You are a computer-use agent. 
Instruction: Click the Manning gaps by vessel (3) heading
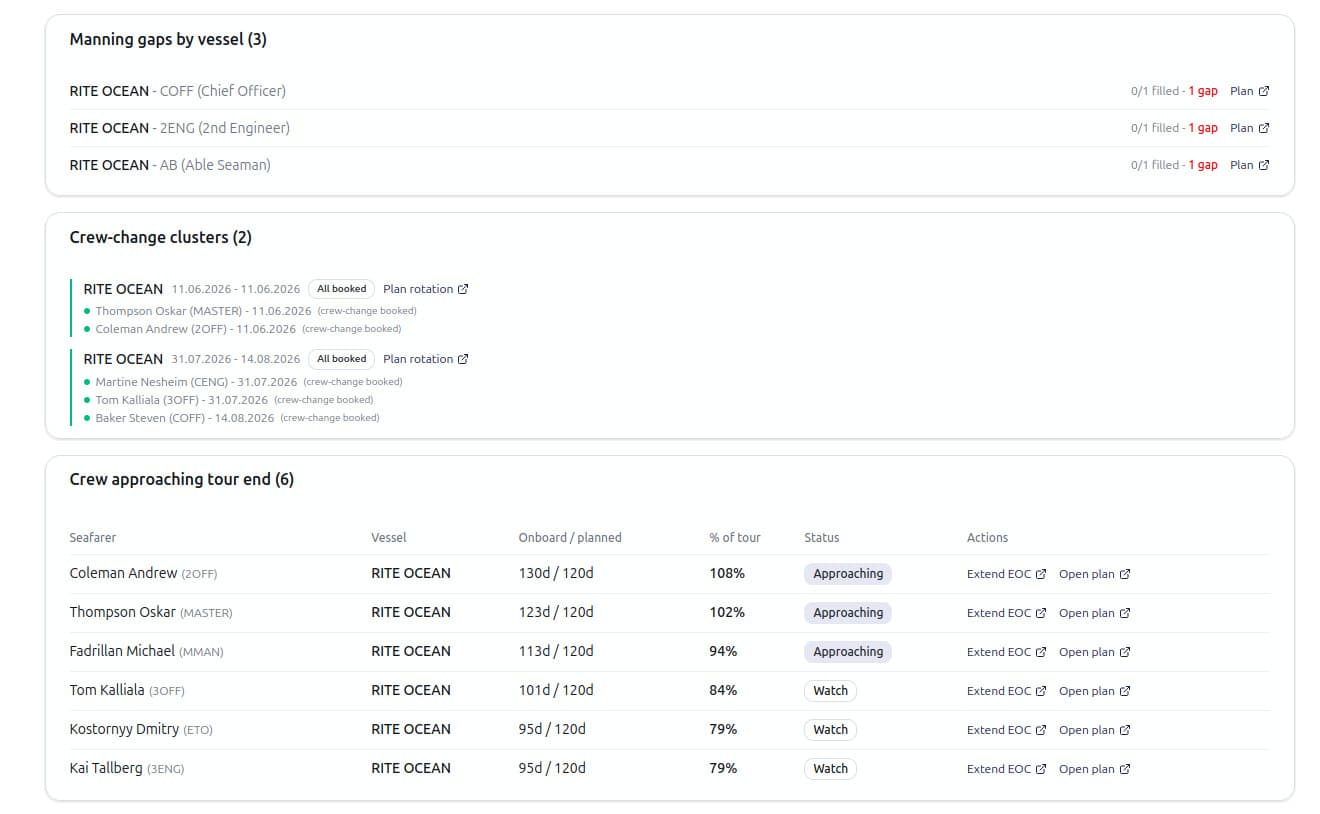pyautogui.click(x=168, y=40)
